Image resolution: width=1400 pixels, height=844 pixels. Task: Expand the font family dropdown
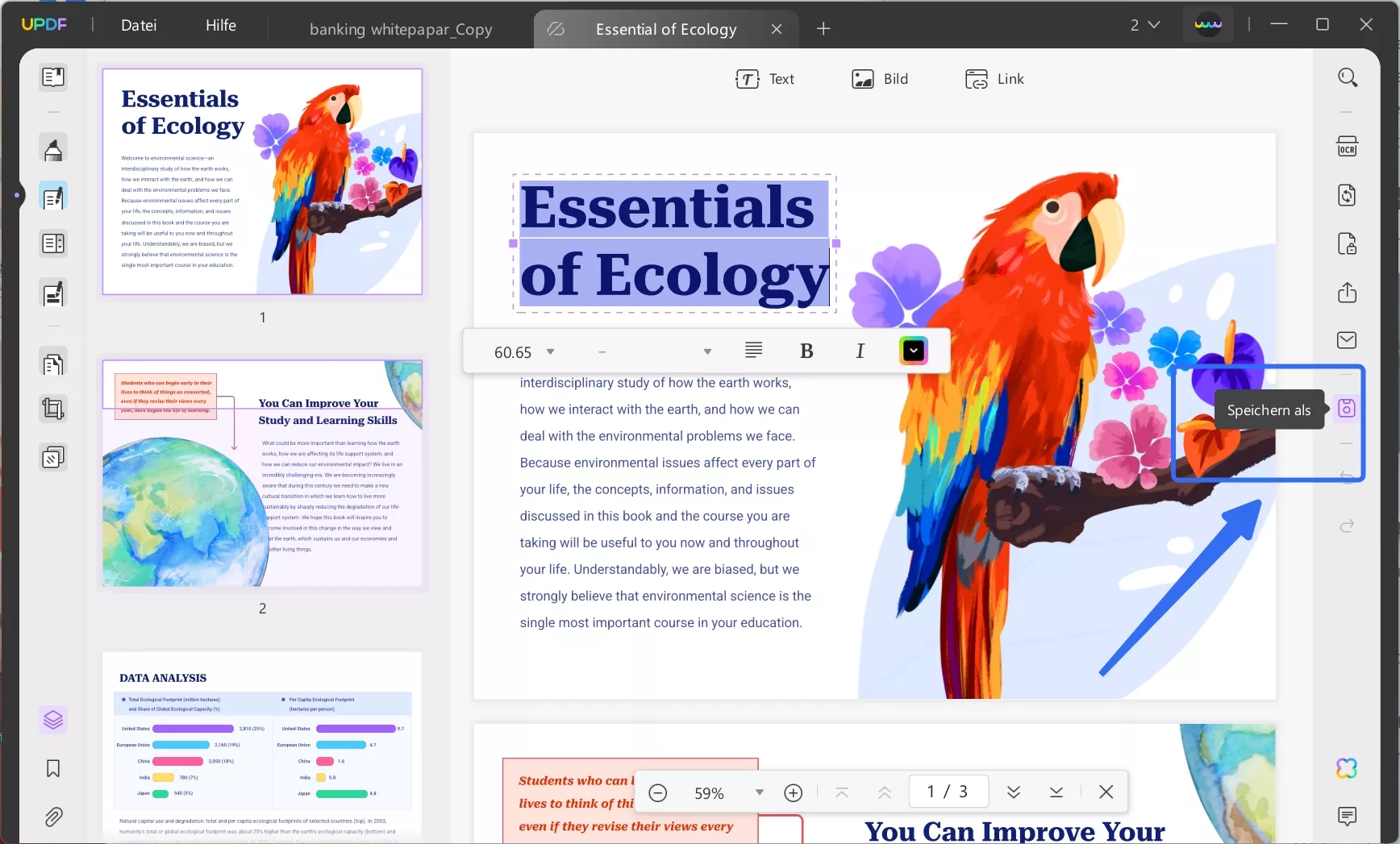pyautogui.click(x=707, y=351)
